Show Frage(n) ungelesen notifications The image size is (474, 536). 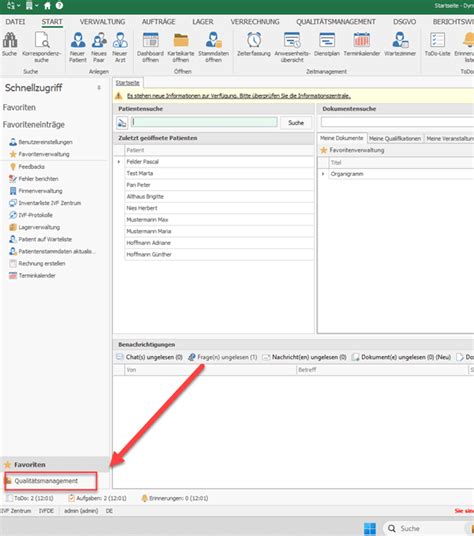(223, 357)
